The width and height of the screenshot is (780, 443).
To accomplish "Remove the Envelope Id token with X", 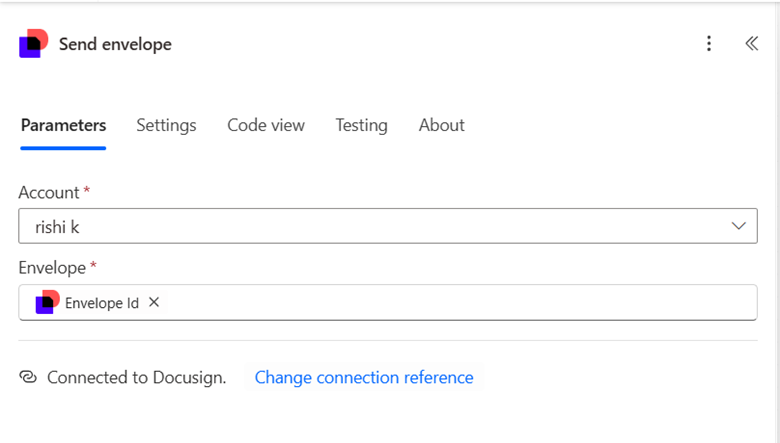I will tap(154, 302).
